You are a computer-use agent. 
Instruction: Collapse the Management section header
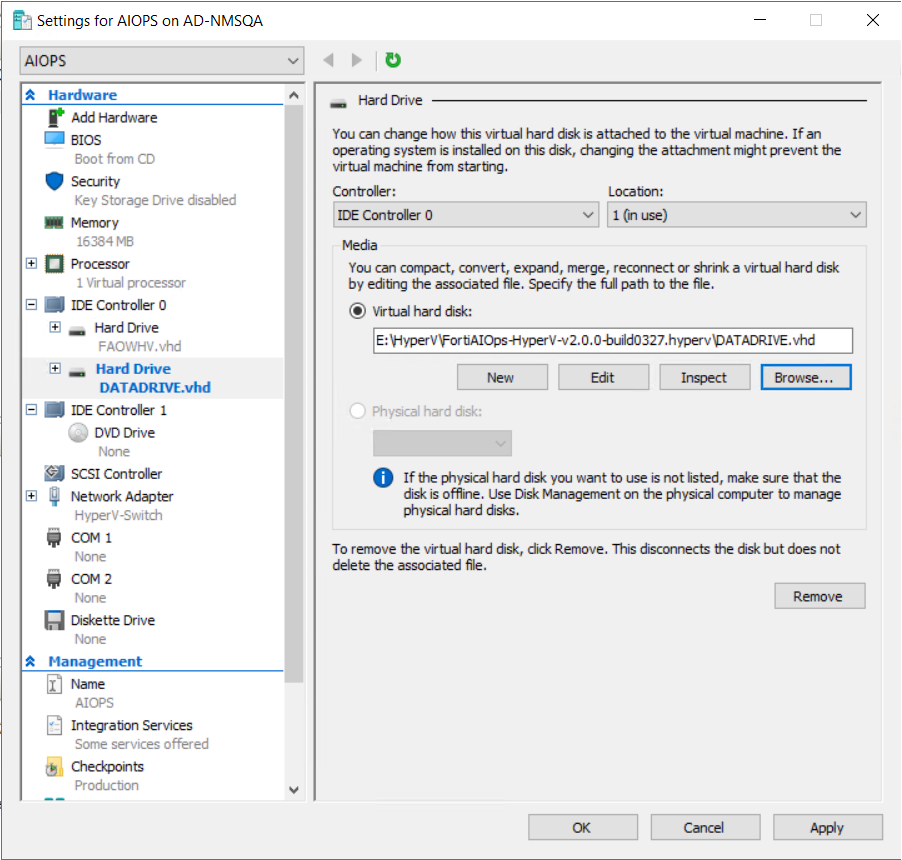30,662
